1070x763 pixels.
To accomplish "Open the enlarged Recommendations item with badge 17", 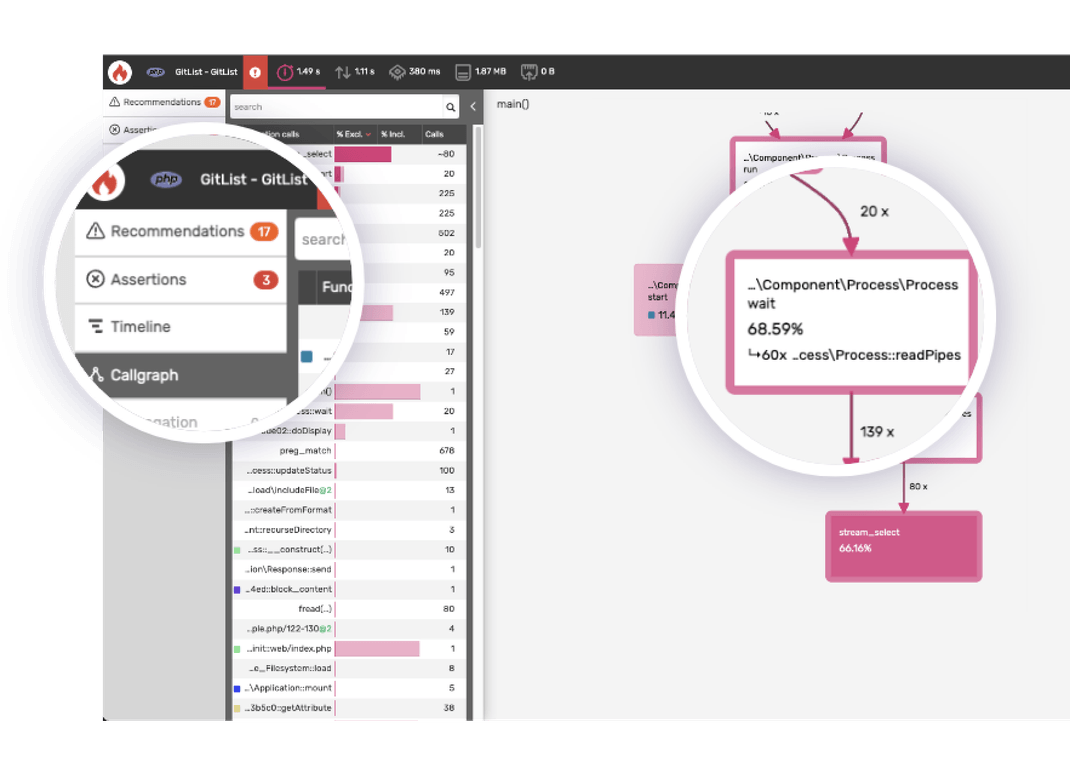I will 181,231.
